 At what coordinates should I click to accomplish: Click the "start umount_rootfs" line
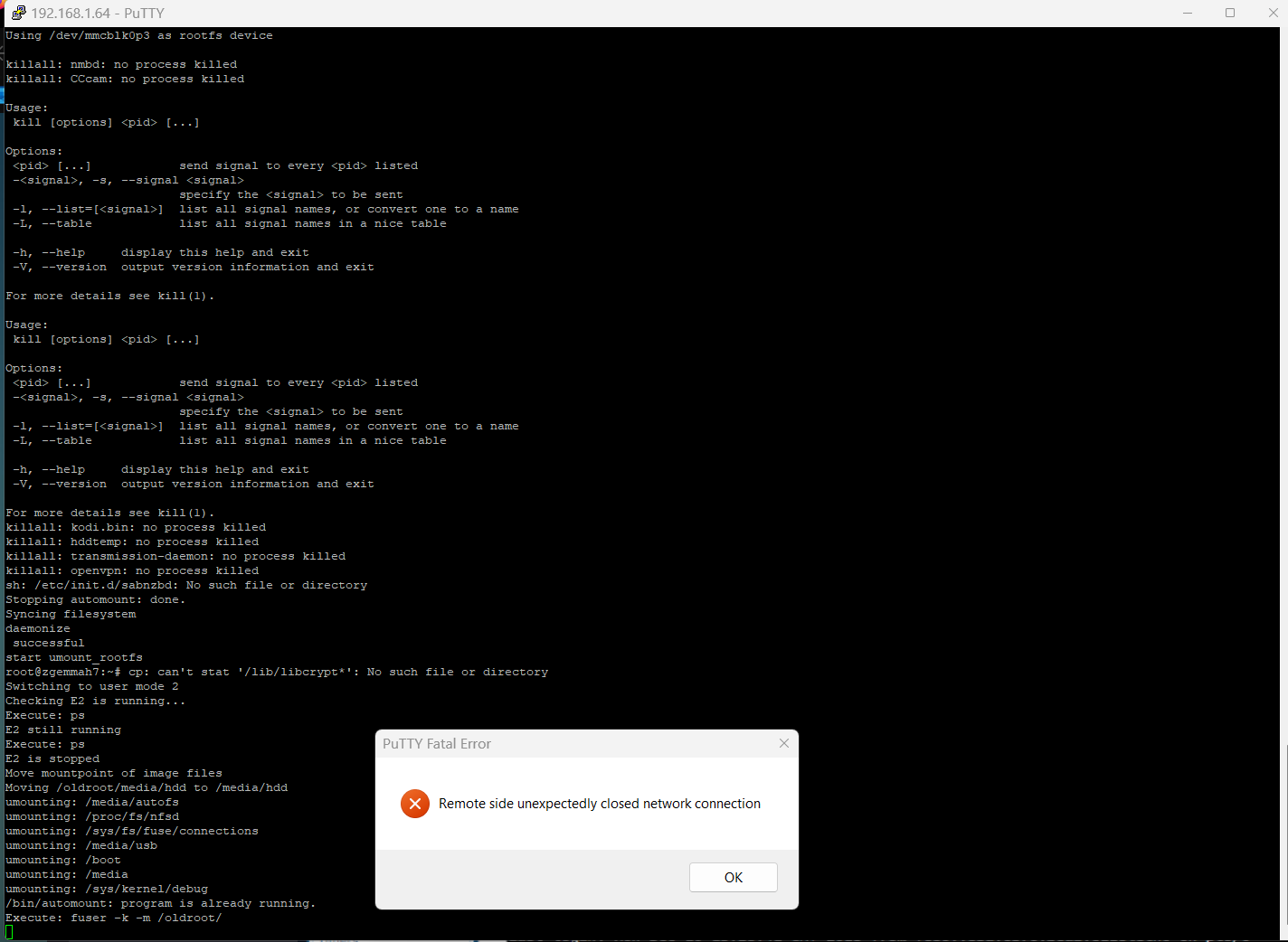[x=74, y=657]
